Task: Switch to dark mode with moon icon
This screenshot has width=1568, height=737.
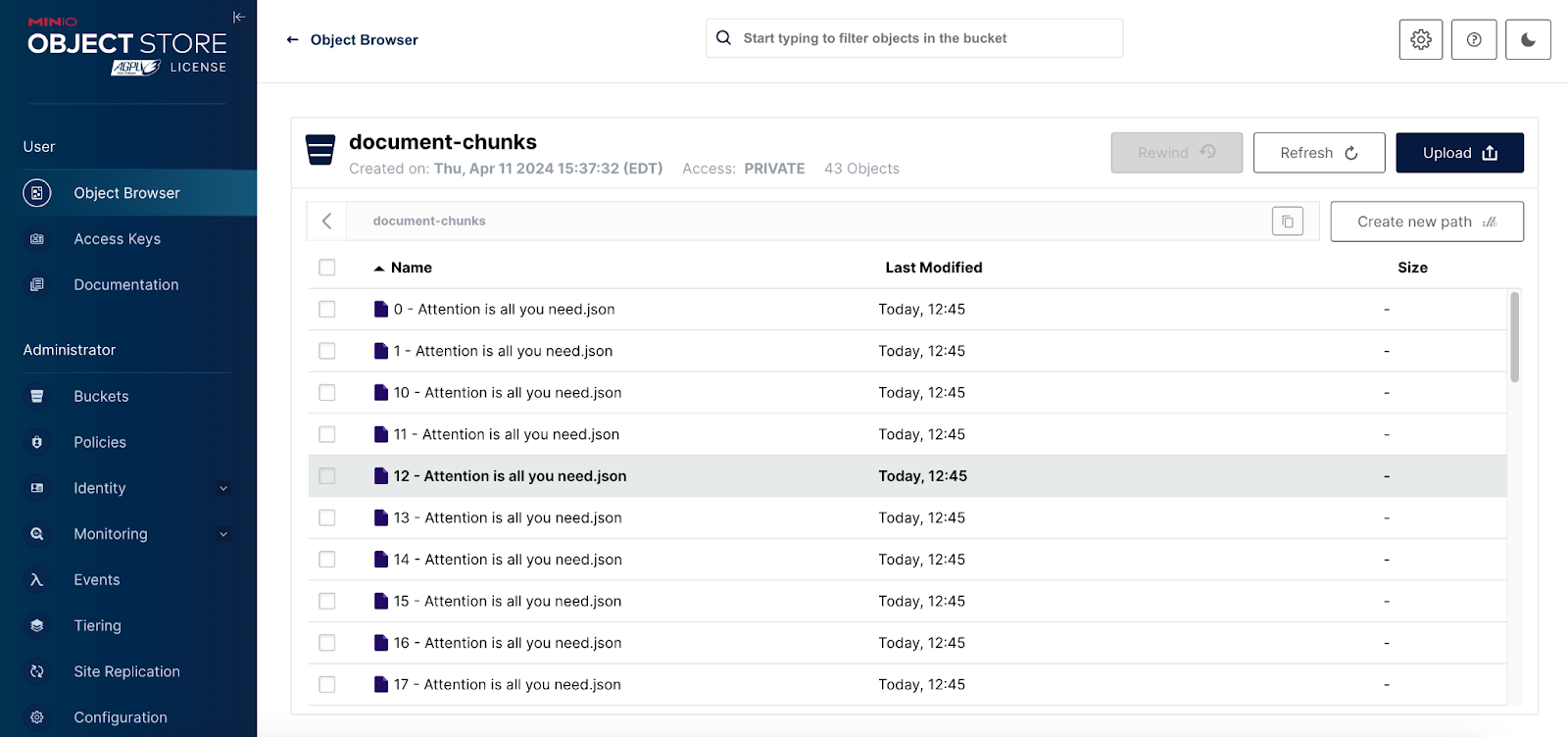Action: pos(1528,39)
